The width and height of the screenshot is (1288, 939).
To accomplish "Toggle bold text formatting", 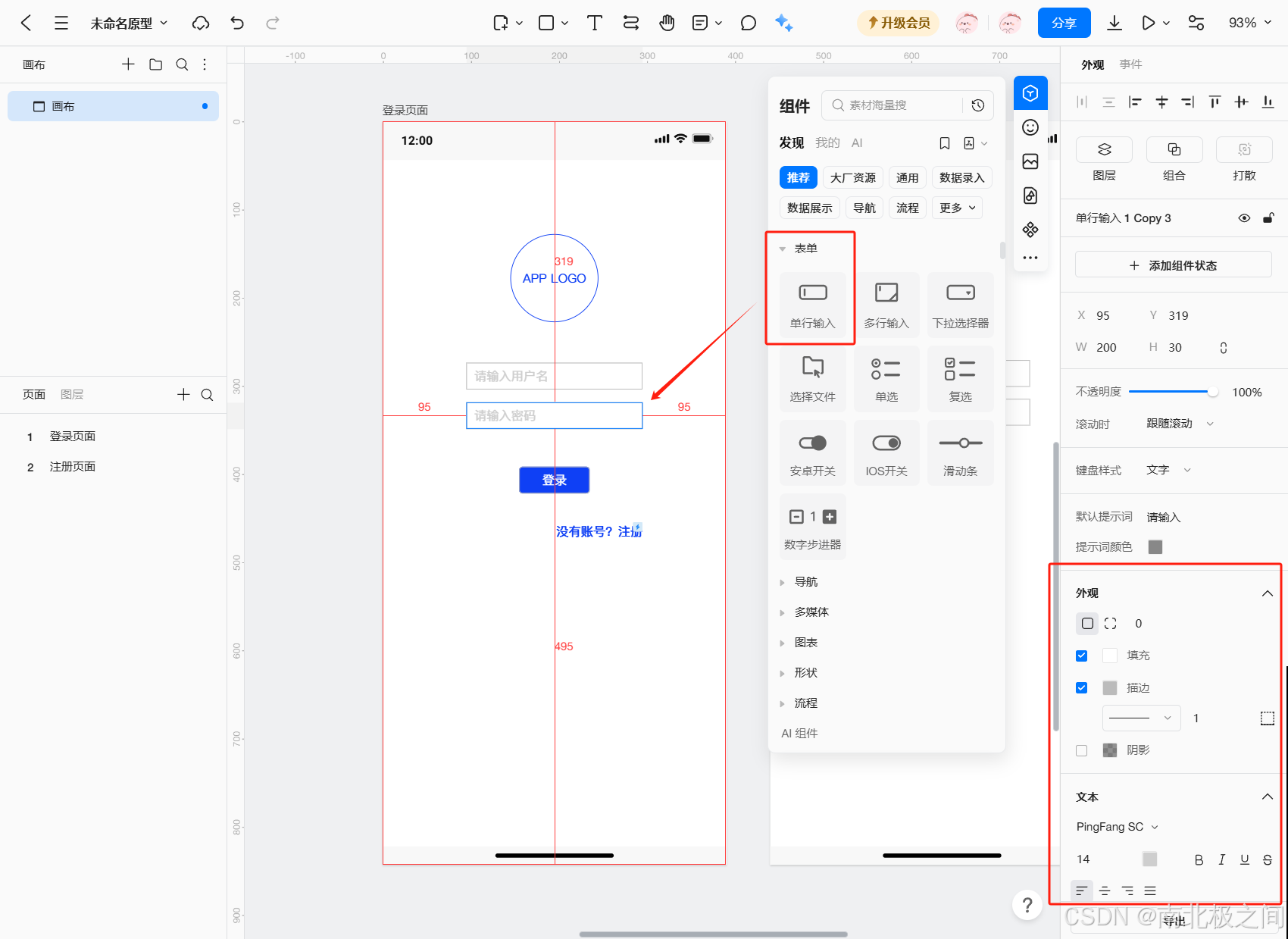I will pos(1199,859).
